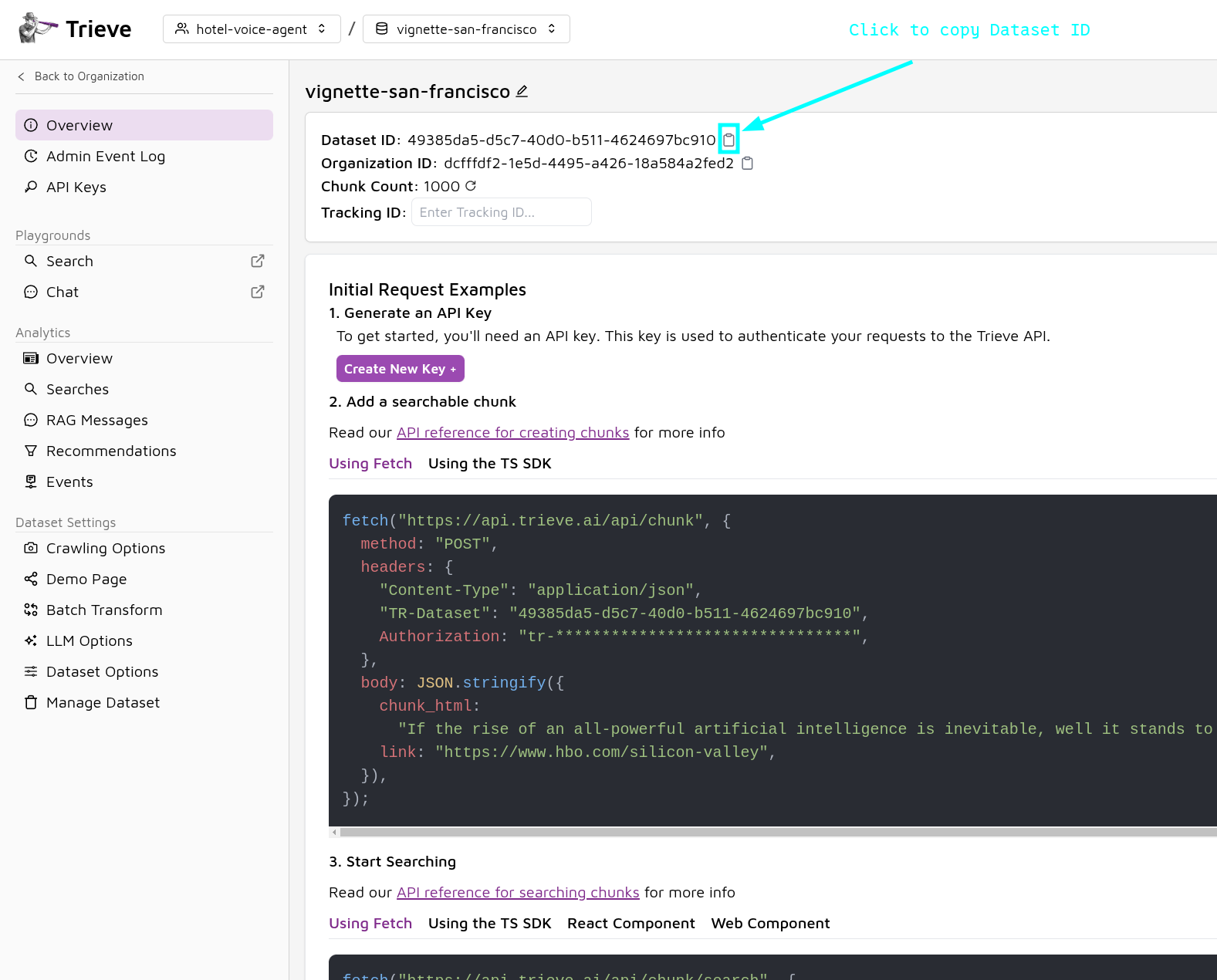Click the scrollbar left arrow under code
Image resolution: width=1217 pixels, height=980 pixels.
pyautogui.click(x=333, y=832)
